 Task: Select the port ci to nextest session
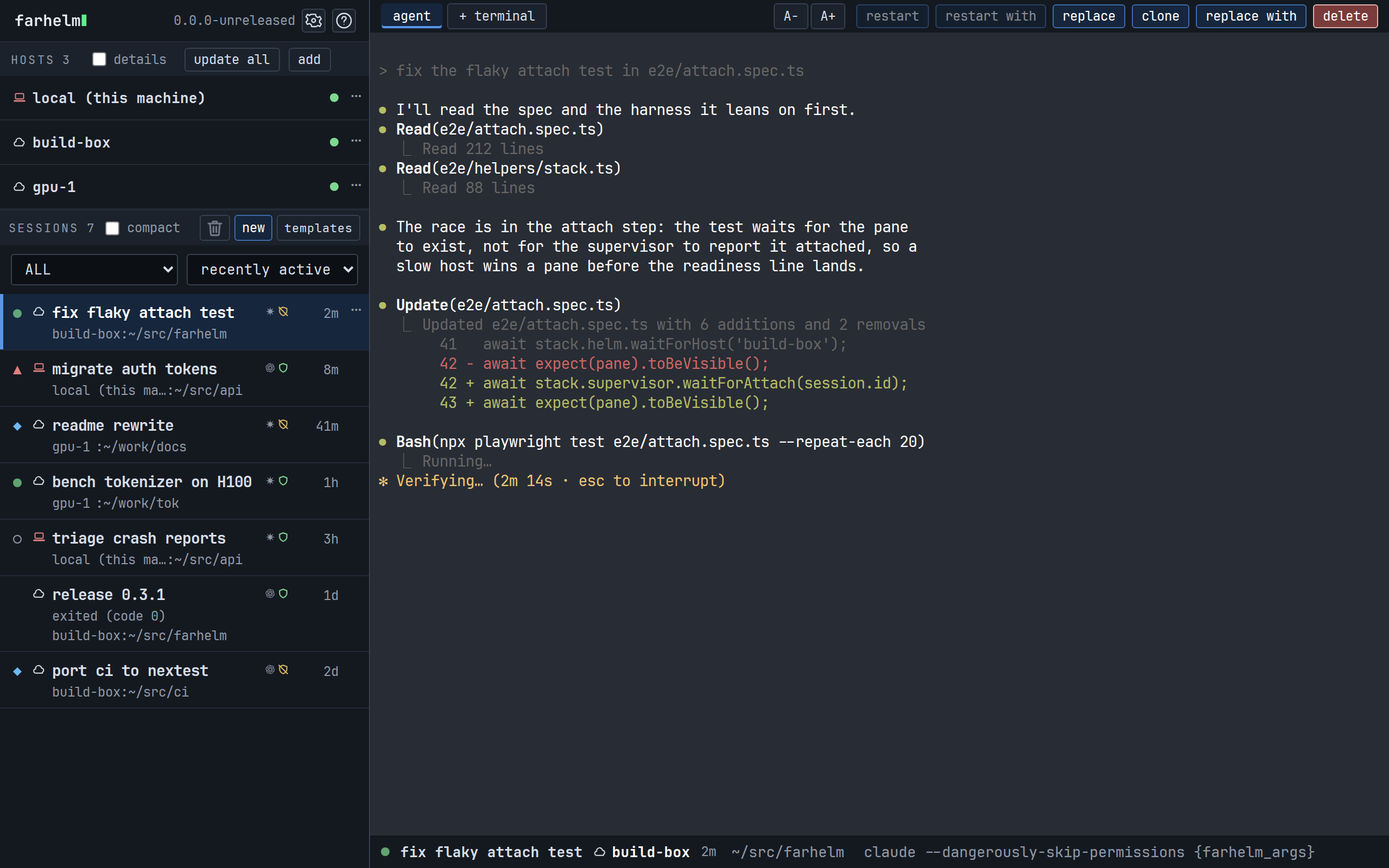(184, 680)
